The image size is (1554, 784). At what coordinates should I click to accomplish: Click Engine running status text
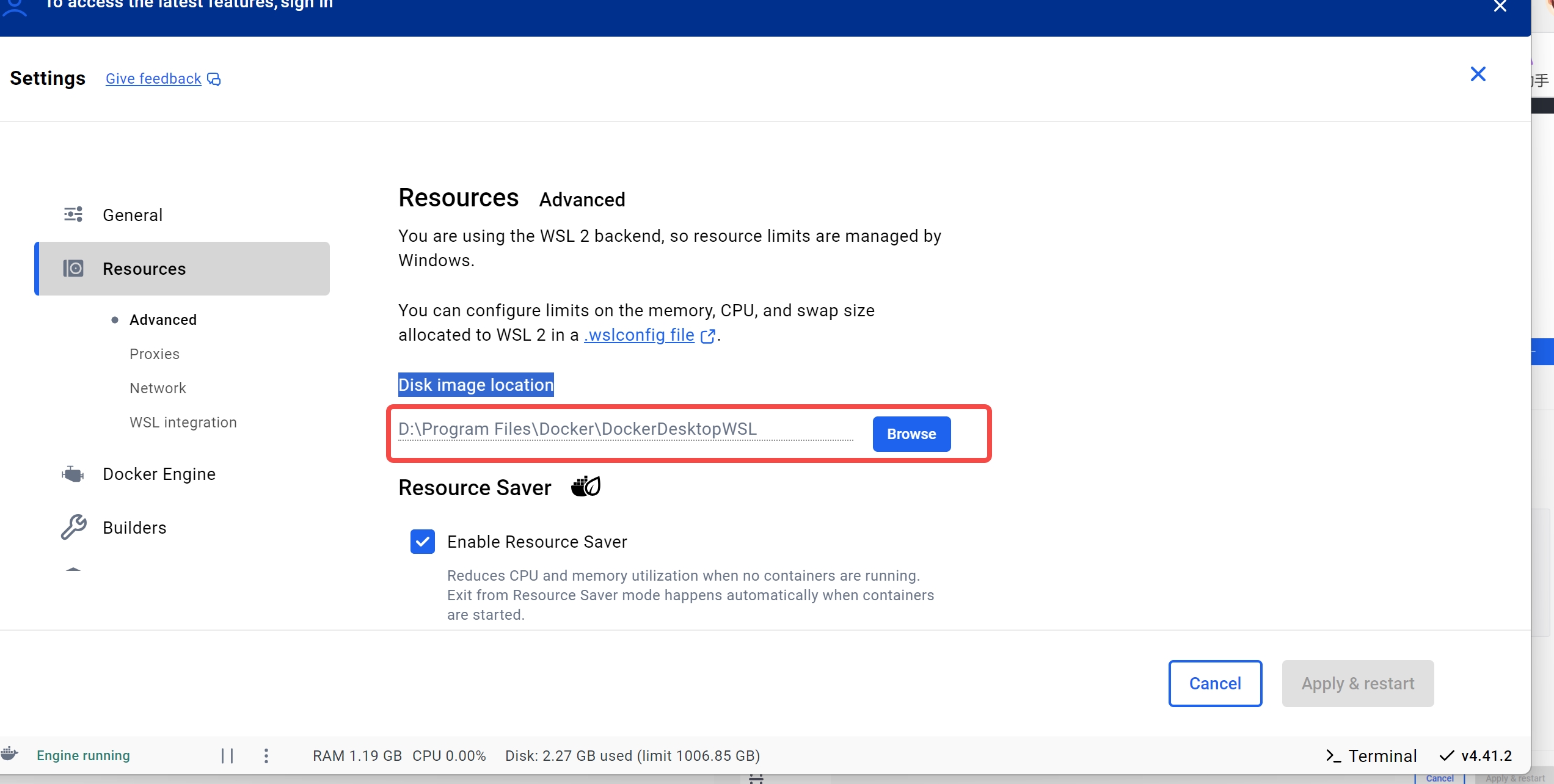point(83,756)
